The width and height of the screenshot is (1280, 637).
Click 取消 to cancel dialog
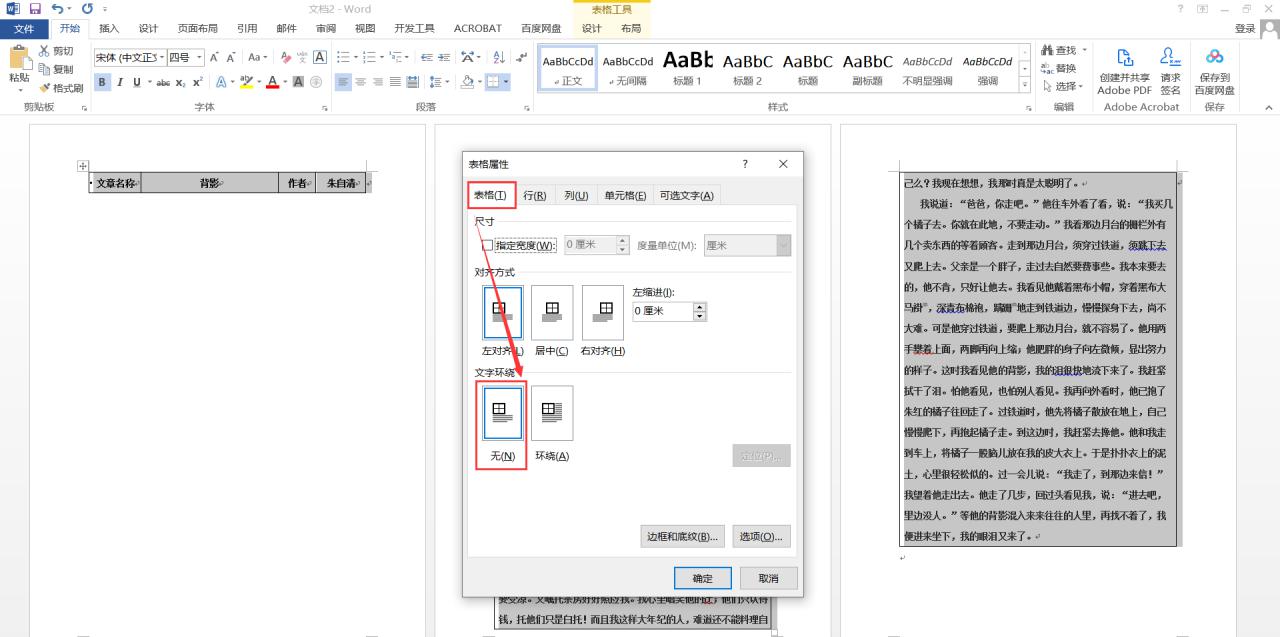tap(768, 578)
